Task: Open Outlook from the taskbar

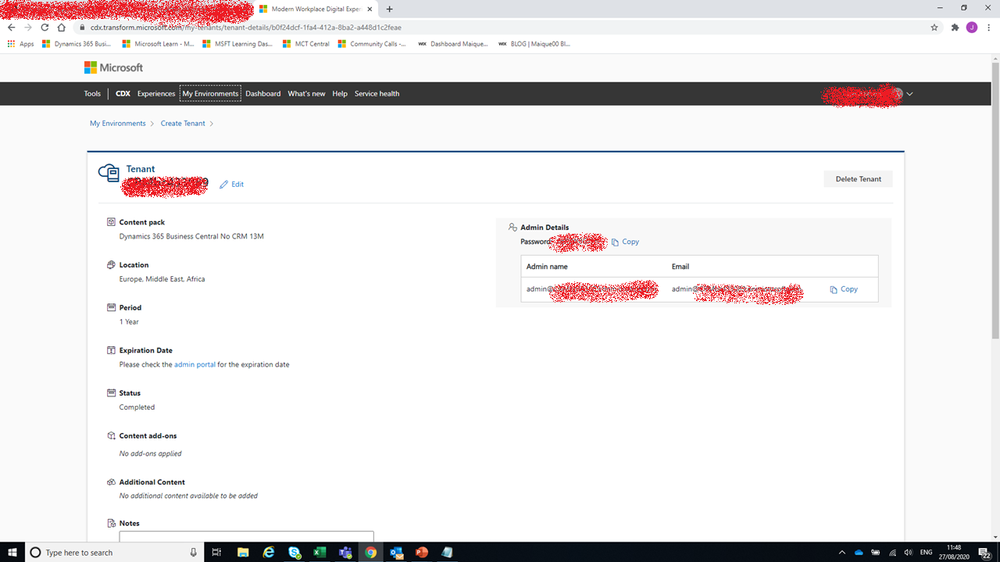Action: (x=396, y=552)
